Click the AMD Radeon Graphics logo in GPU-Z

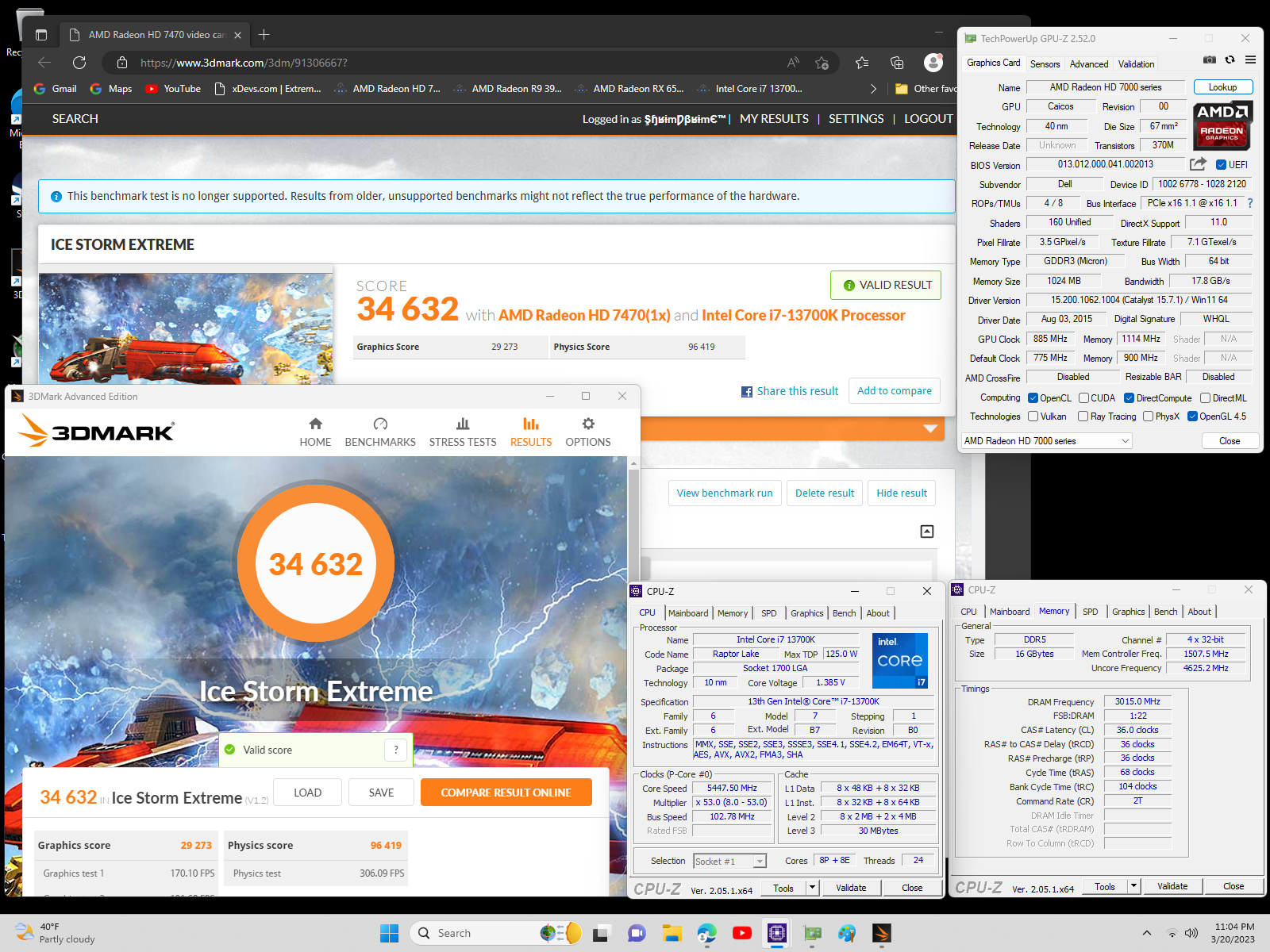point(1222,125)
